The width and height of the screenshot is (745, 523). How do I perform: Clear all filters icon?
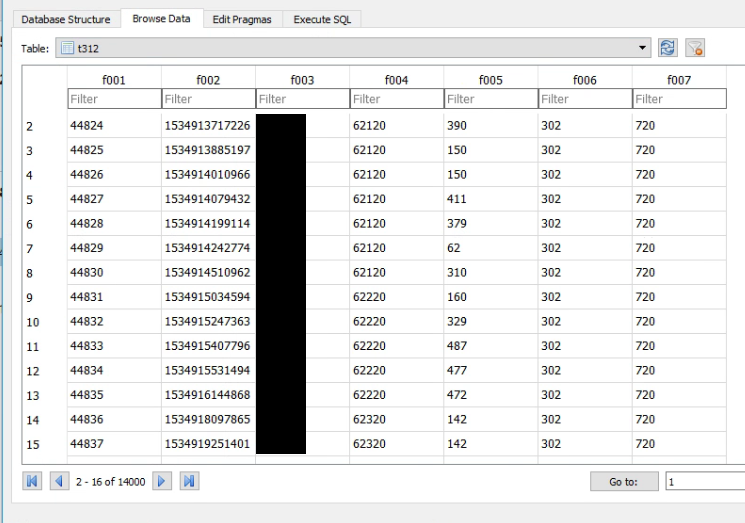click(695, 48)
